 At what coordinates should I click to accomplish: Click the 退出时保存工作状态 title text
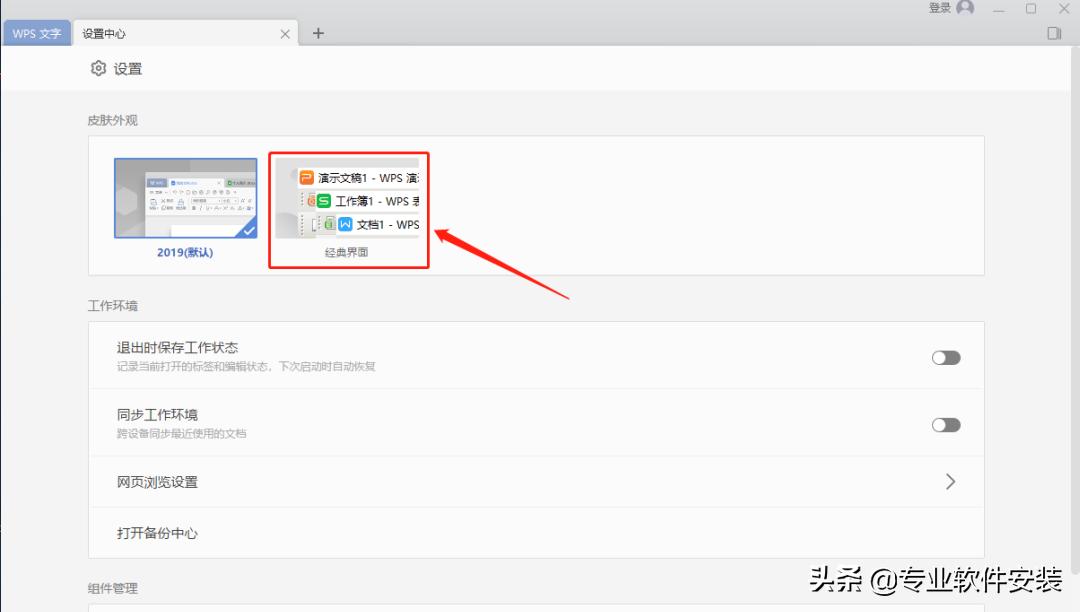(177, 348)
